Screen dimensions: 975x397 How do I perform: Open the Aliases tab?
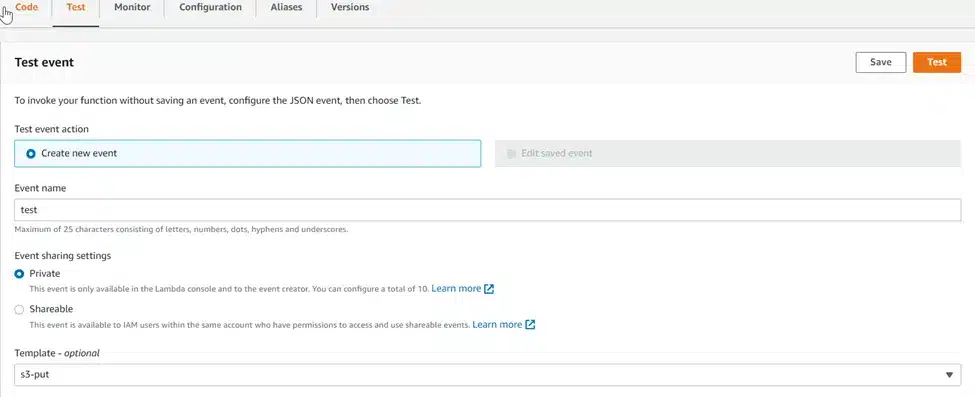tap(286, 7)
